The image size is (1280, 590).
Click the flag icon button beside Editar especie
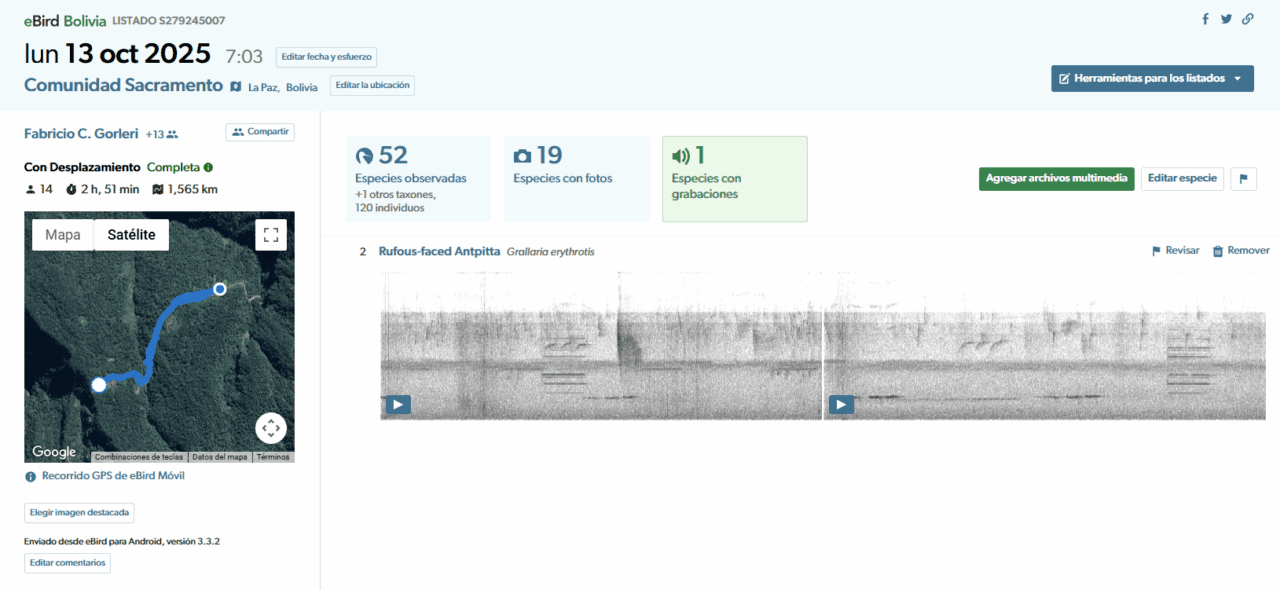(1243, 179)
